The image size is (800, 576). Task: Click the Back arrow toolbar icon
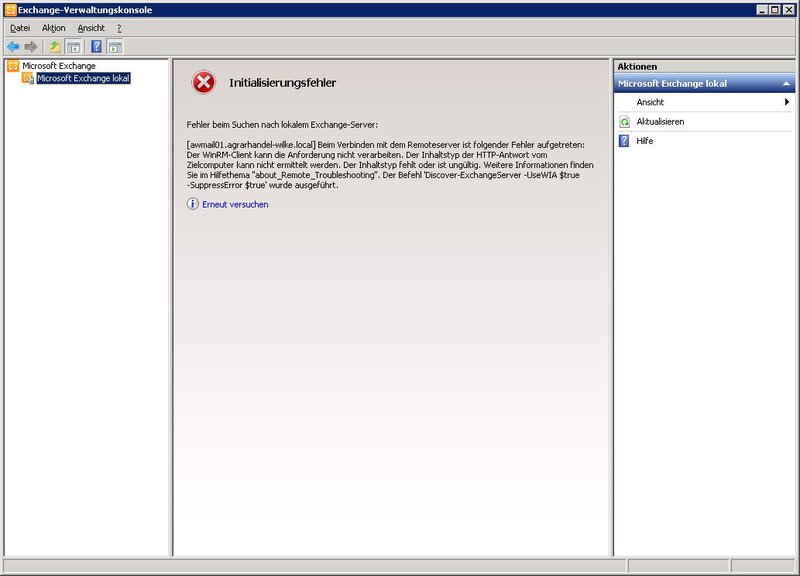click(x=13, y=47)
